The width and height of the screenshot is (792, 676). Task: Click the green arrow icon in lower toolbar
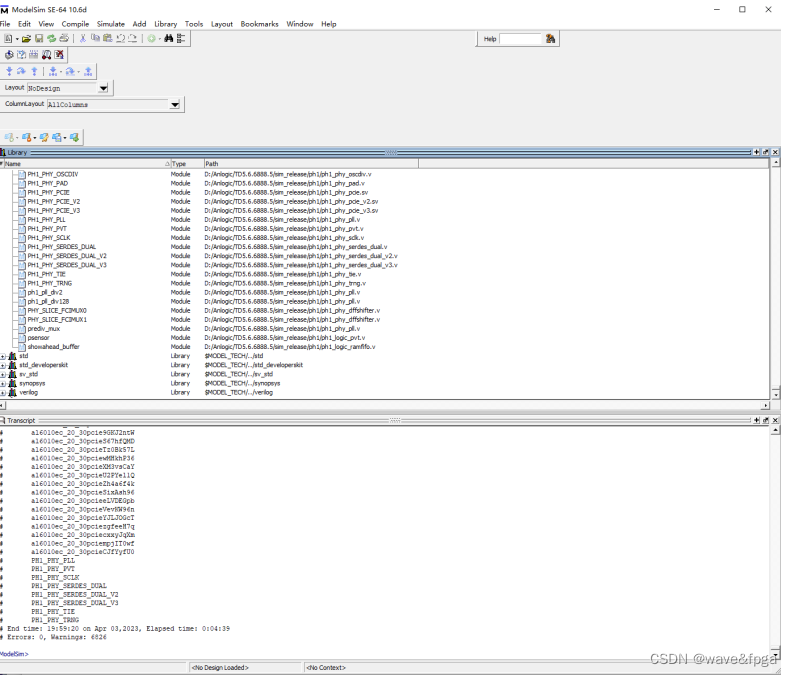coord(75,137)
